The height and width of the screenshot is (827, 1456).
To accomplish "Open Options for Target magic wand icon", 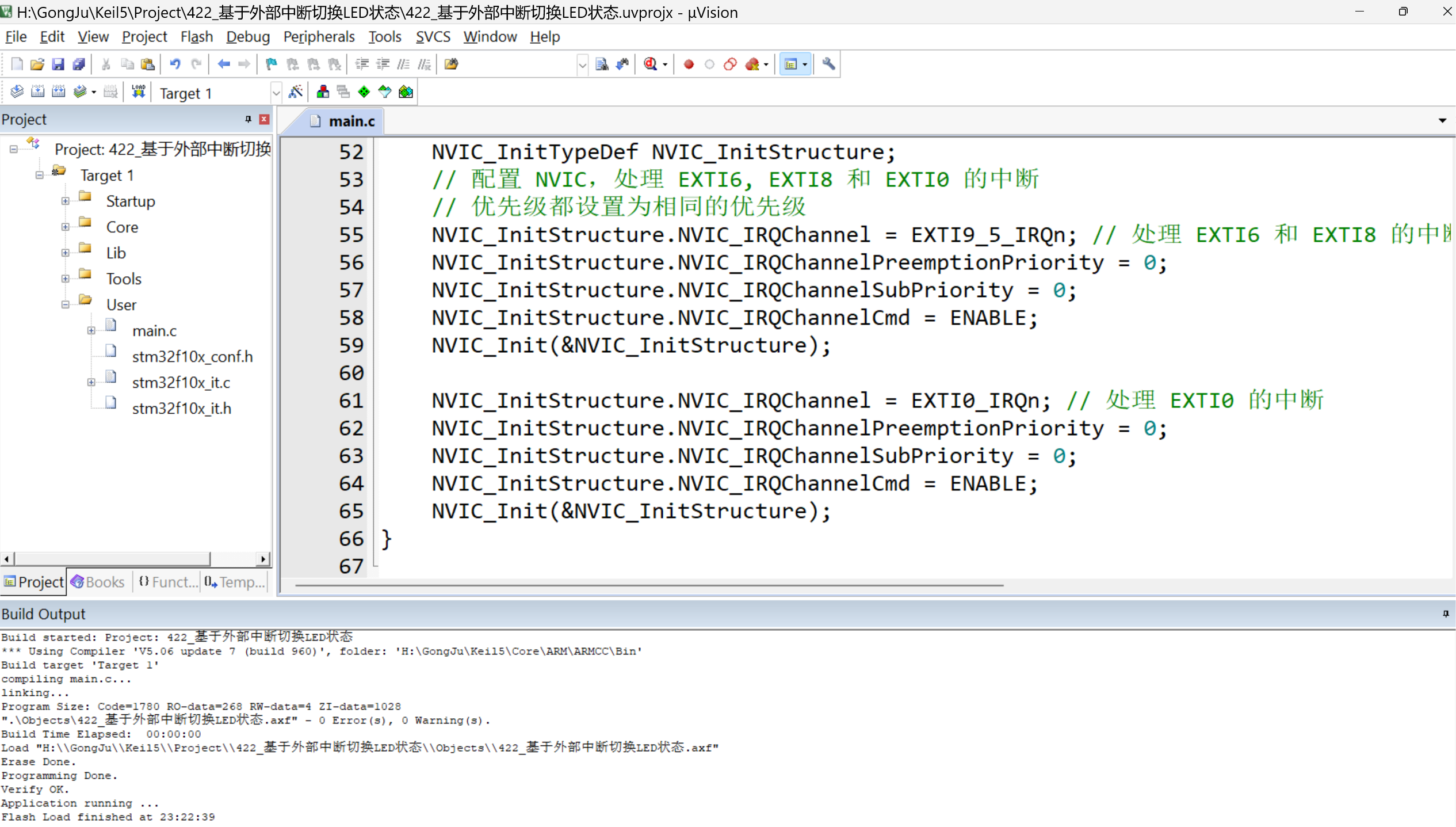I will point(296,92).
